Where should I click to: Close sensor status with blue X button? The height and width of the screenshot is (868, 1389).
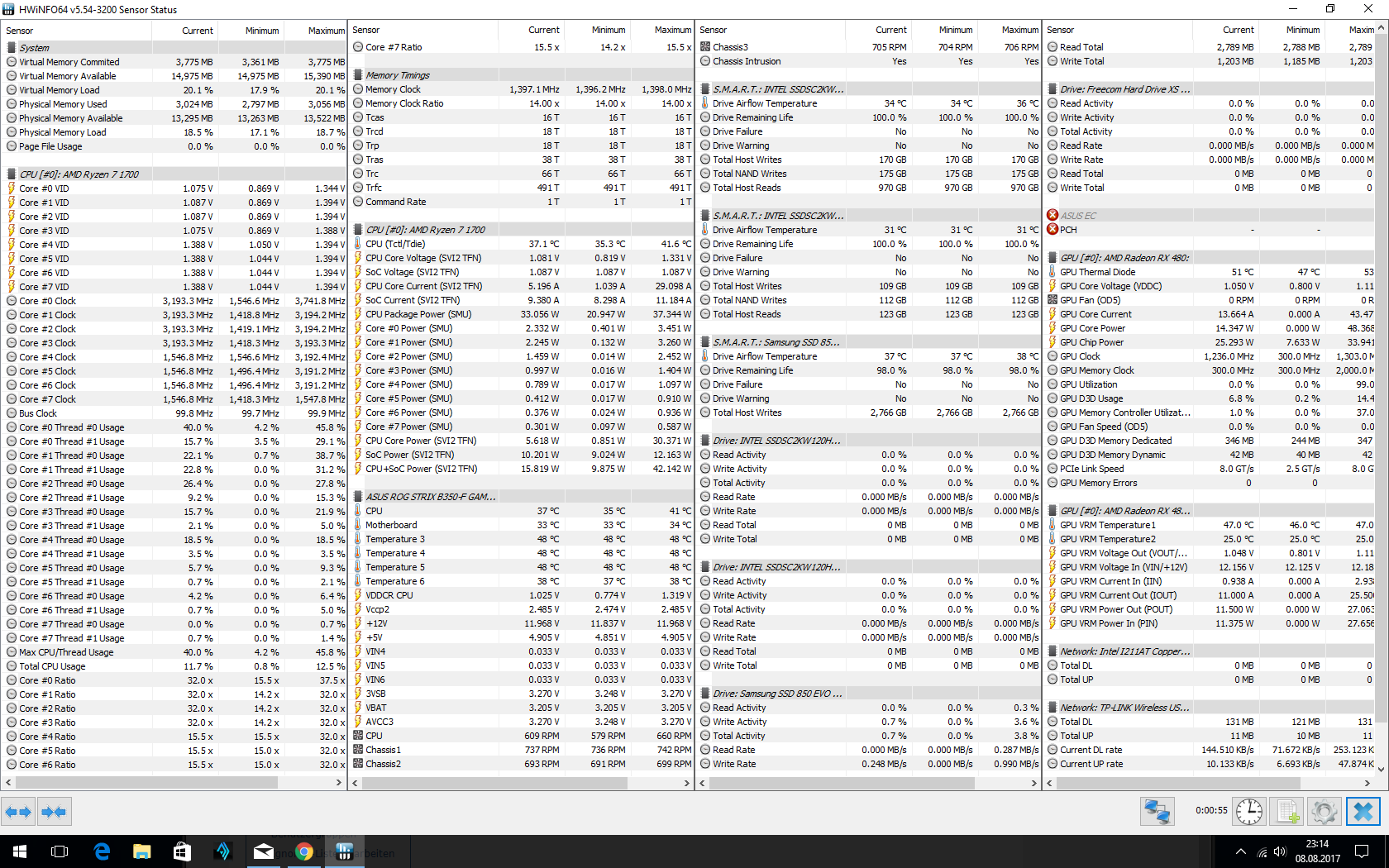(x=1363, y=812)
